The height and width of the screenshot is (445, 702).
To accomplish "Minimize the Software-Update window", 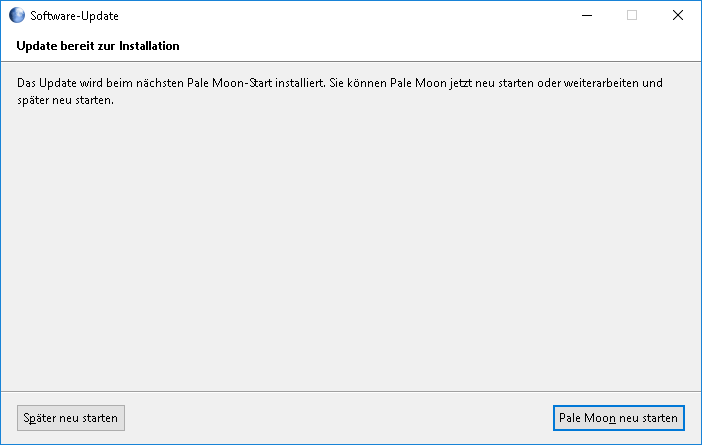I will point(586,15).
